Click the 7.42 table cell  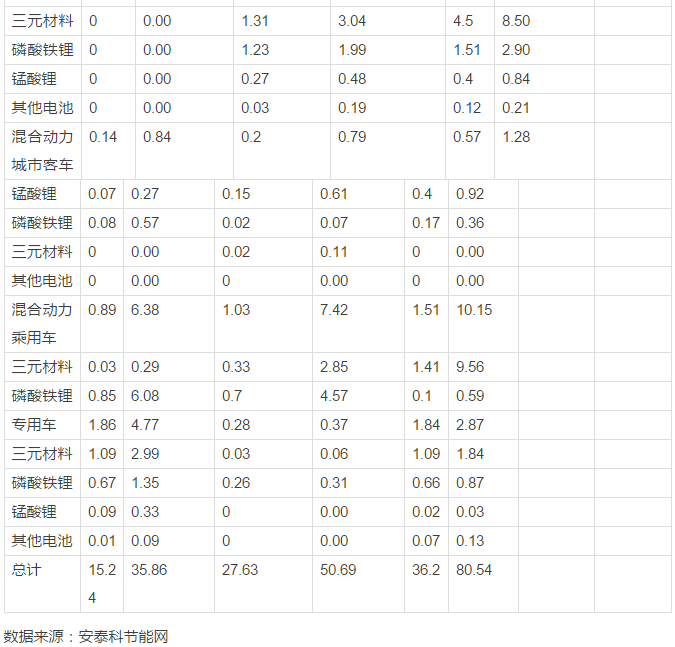click(334, 310)
